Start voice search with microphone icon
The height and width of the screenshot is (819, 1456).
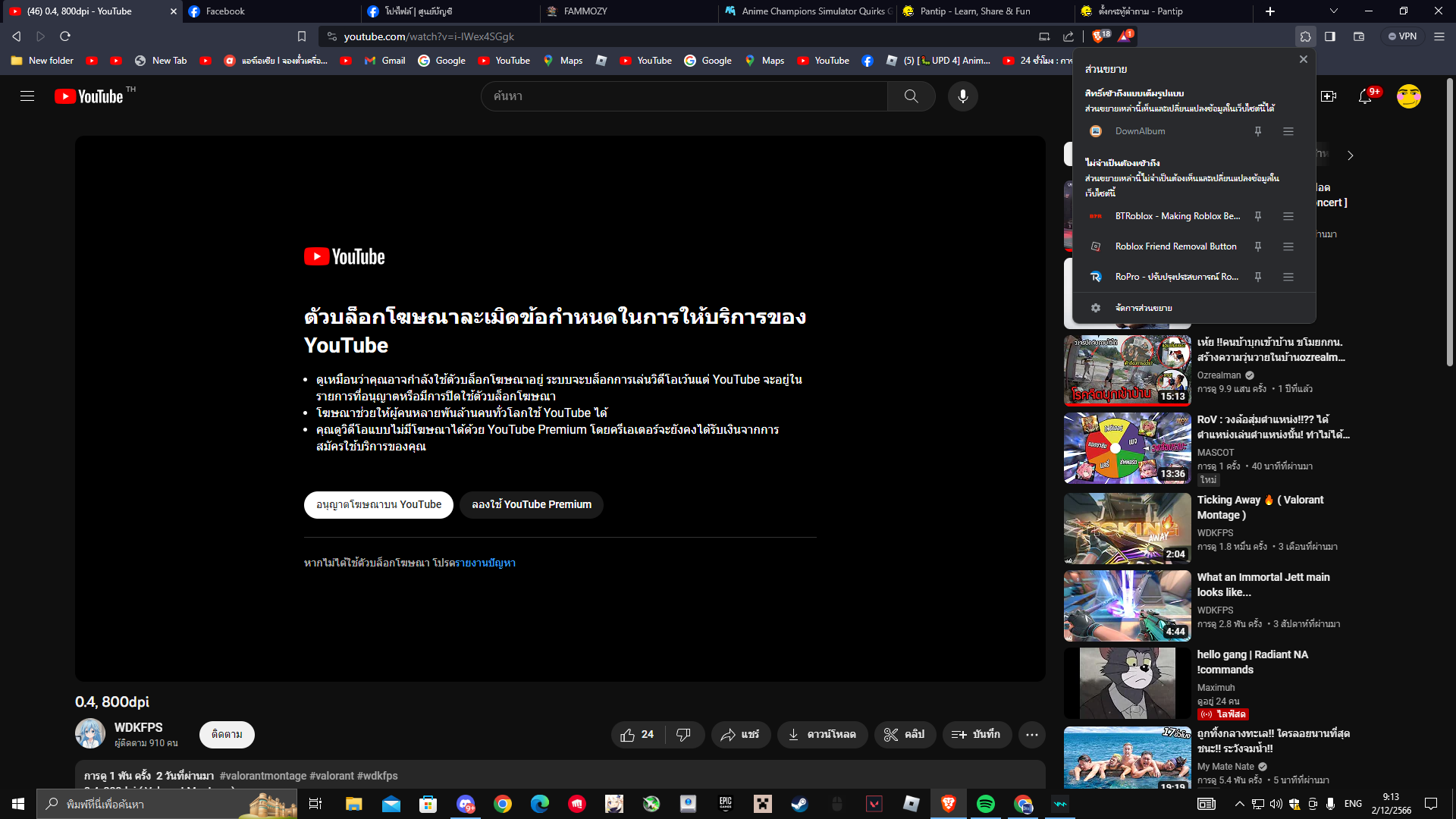point(962,96)
